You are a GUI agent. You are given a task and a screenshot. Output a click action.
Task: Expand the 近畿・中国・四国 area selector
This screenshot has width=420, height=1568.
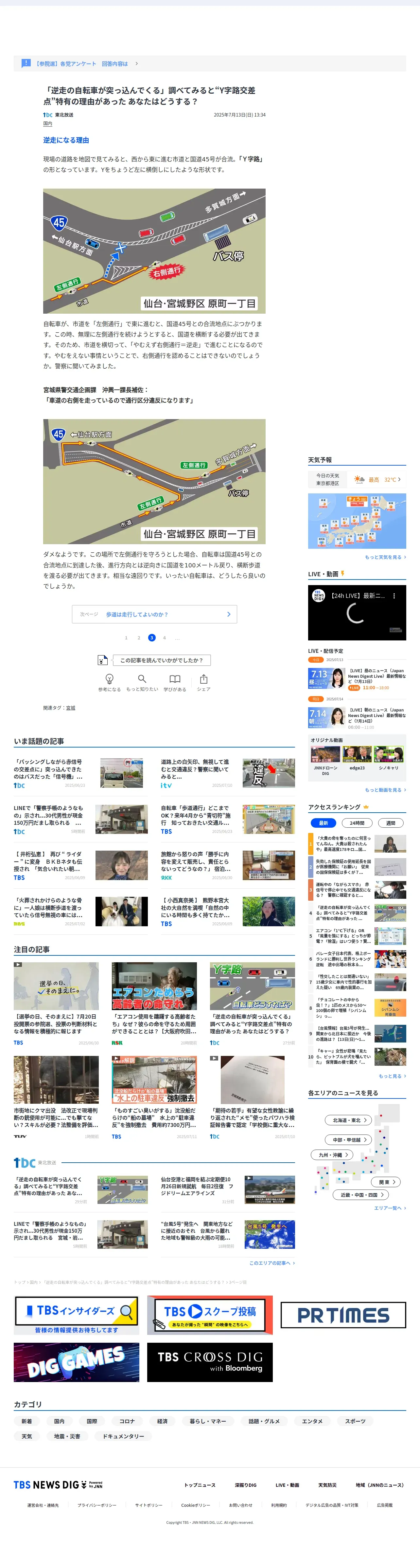(x=361, y=1195)
